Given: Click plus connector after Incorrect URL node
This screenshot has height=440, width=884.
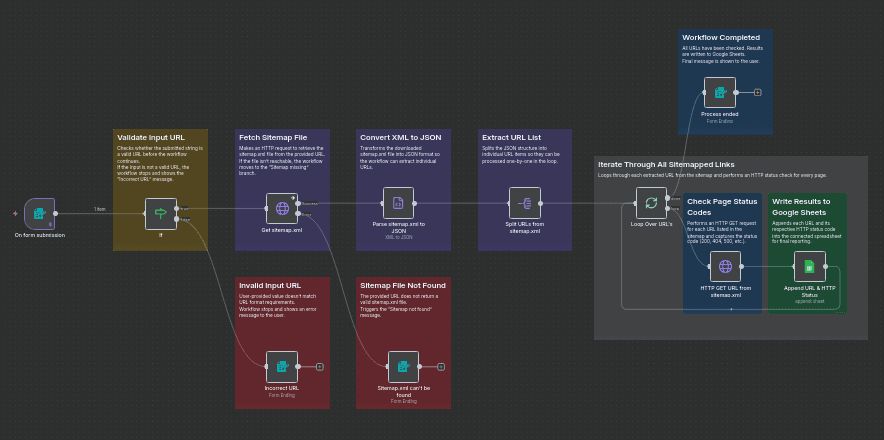Looking at the screenshot, I should pyautogui.click(x=320, y=367).
